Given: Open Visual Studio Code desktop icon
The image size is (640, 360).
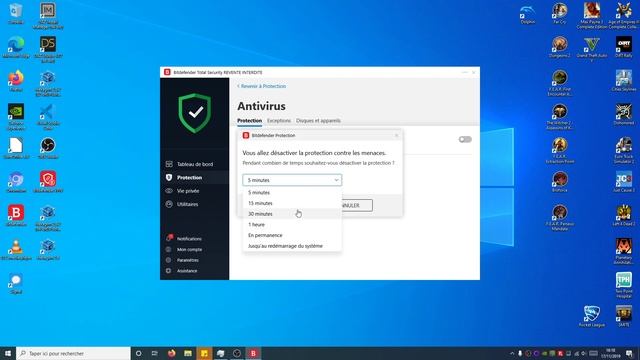Looking at the screenshot, I should [48, 117].
